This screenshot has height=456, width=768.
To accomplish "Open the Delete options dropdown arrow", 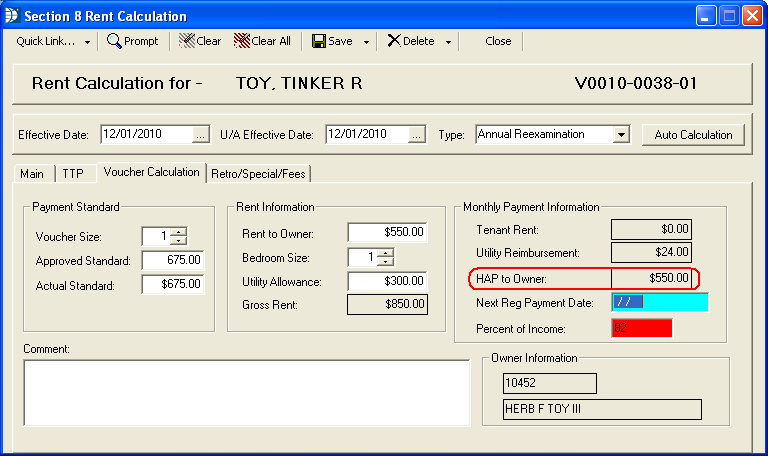I will [448, 43].
